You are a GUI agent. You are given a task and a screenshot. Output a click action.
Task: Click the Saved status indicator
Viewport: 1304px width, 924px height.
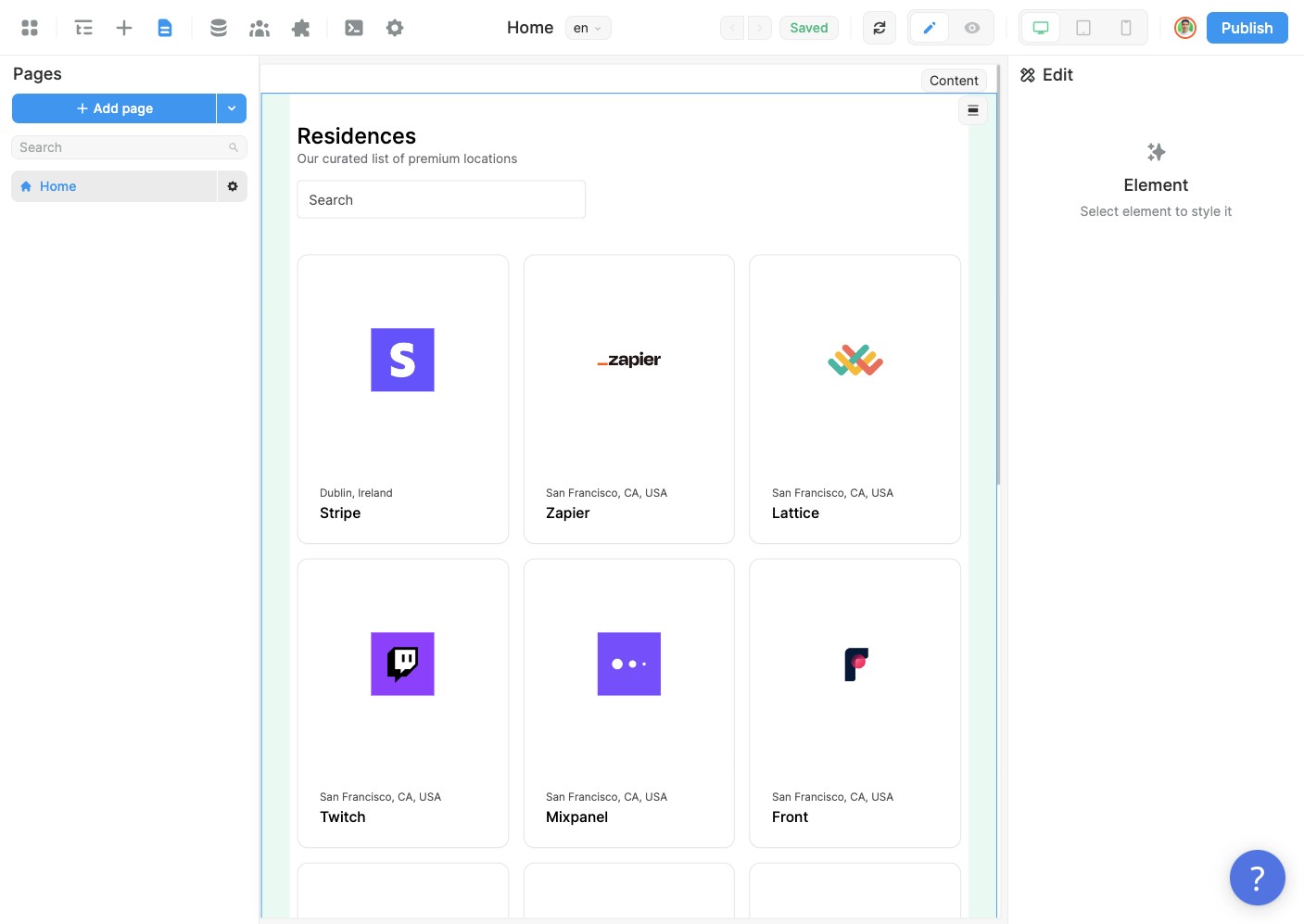pyautogui.click(x=809, y=28)
